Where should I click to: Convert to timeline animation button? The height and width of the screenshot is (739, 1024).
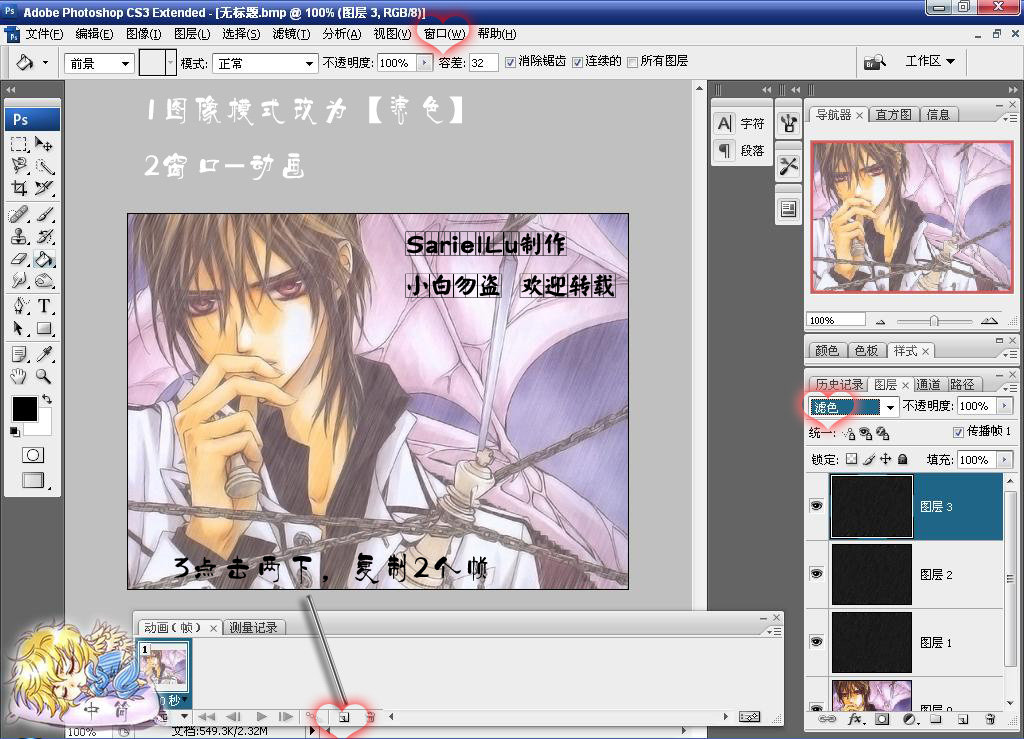coord(749,717)
